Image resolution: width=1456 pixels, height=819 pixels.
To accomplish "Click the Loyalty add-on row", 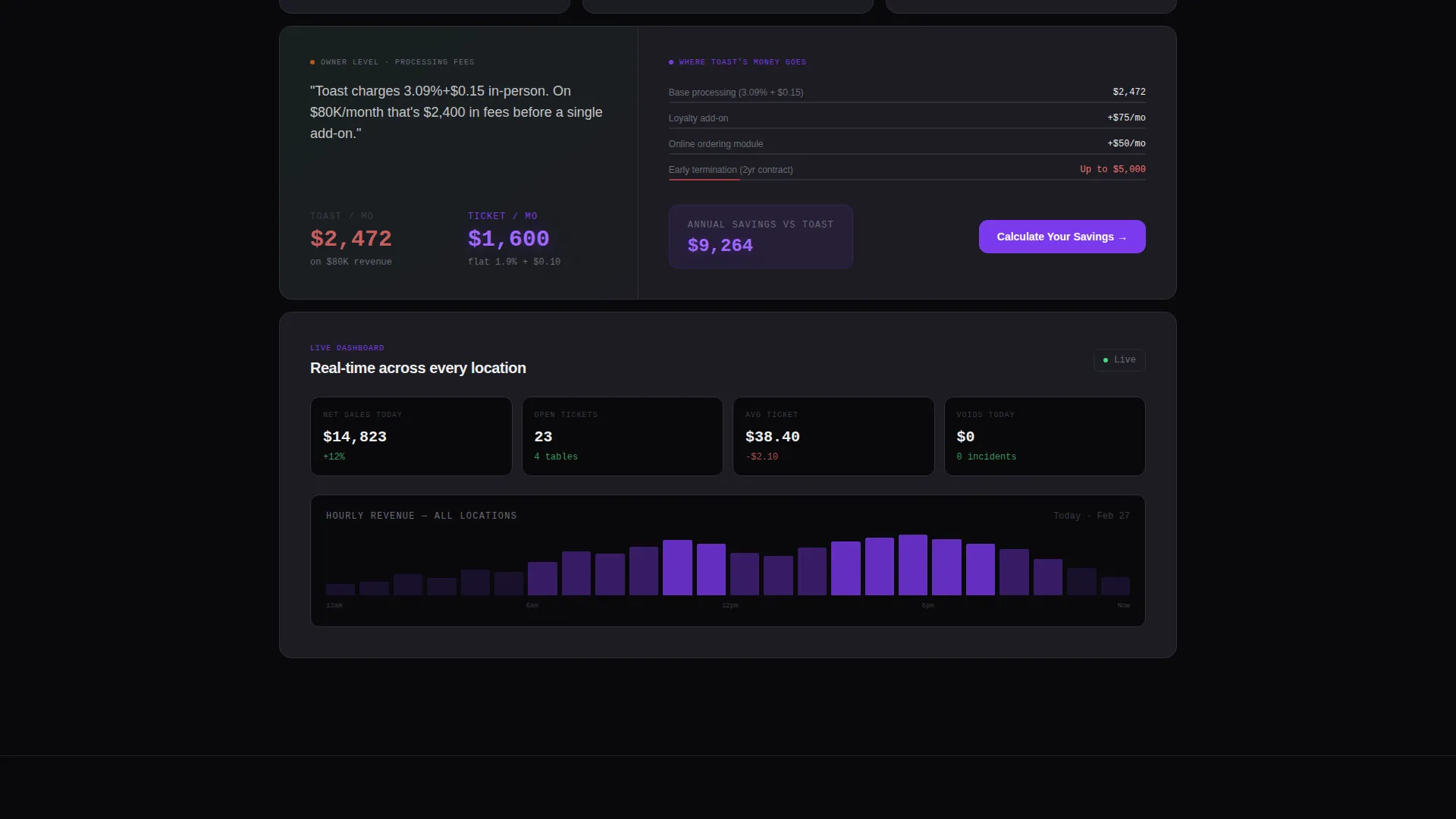I will (907, 118).
